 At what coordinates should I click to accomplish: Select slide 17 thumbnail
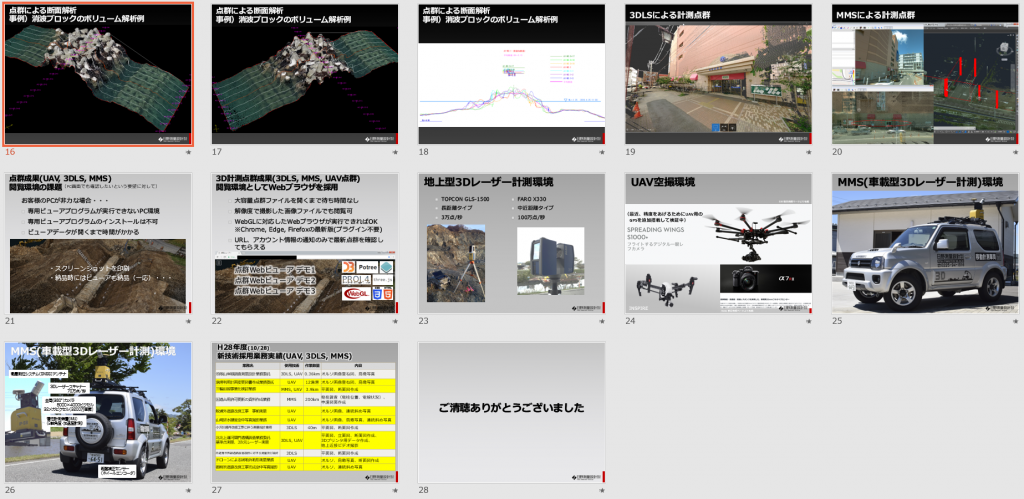(305, 74)
